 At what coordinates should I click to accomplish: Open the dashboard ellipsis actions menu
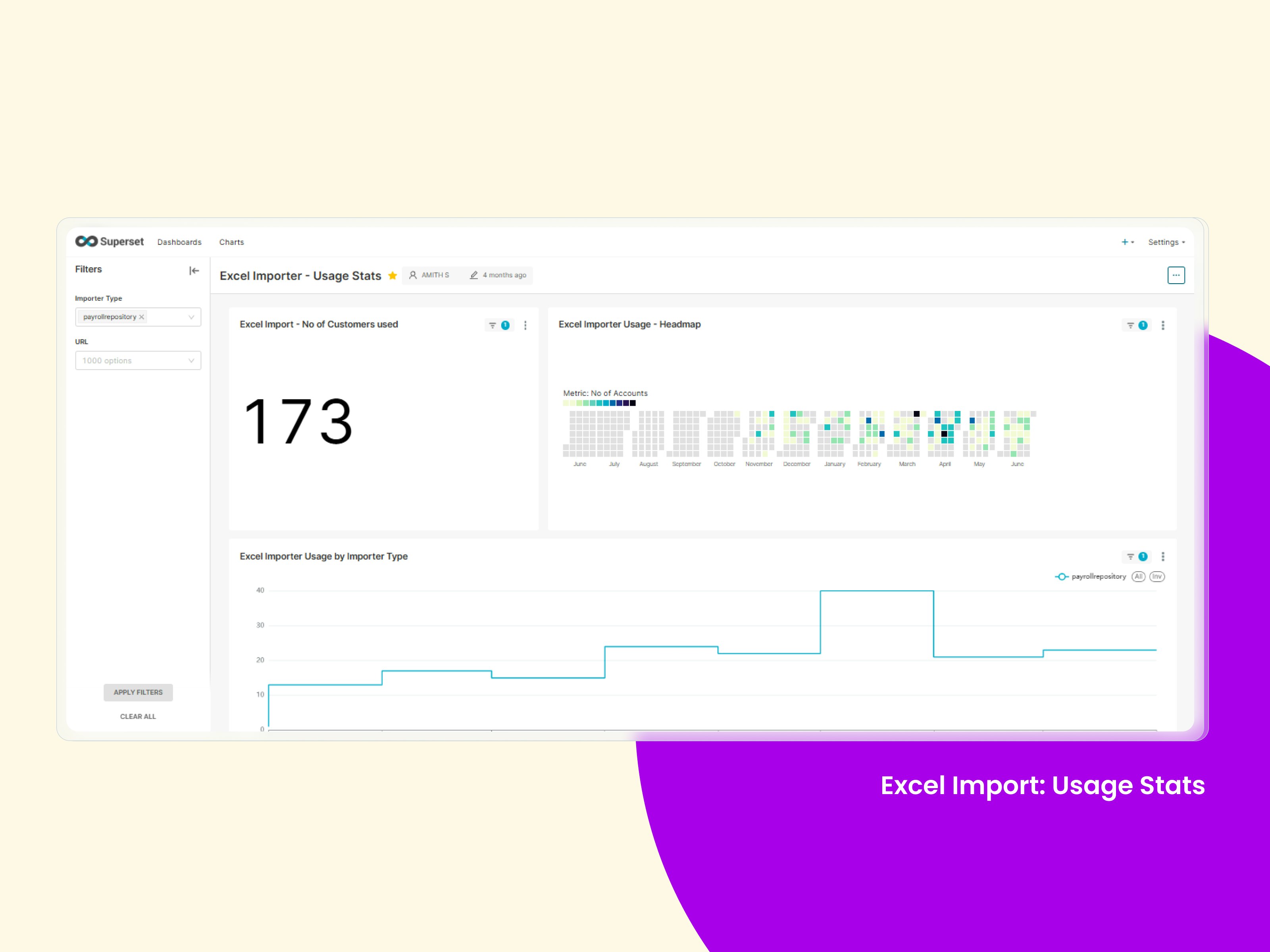click(1176, 275)
